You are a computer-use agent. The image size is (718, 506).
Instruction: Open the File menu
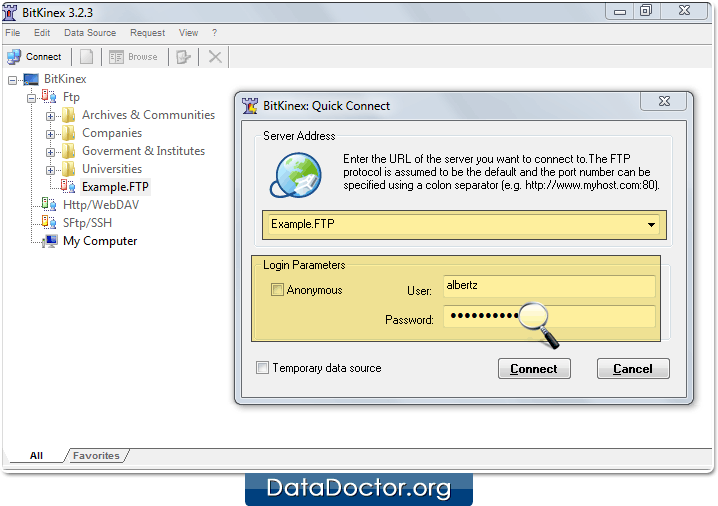[x=13, y=33]
